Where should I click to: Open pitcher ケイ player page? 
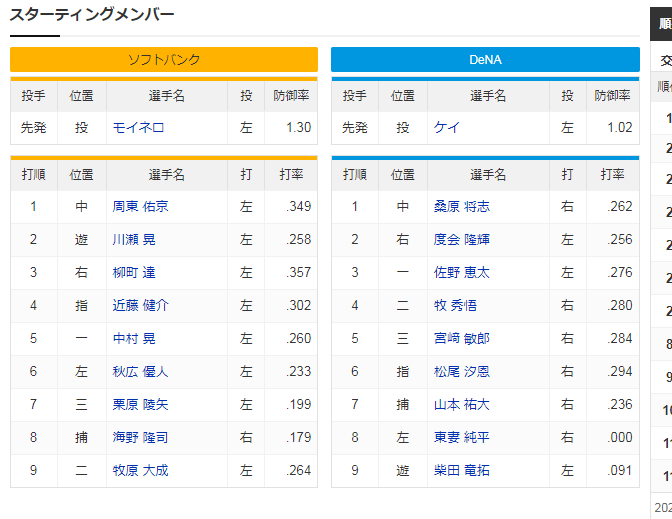click(x=447, y=128)
